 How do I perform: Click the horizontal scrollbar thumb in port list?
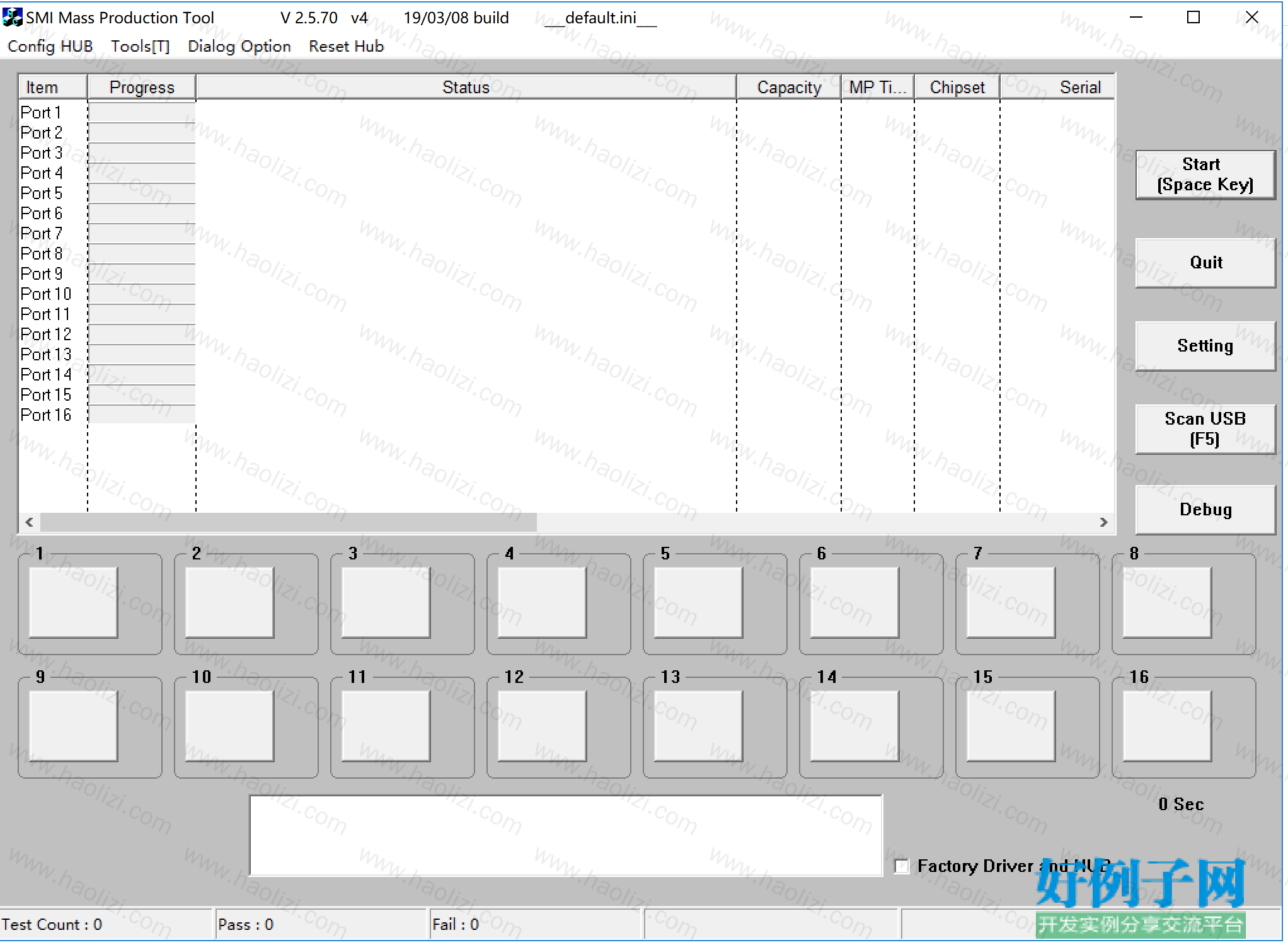tap(289, 522)
